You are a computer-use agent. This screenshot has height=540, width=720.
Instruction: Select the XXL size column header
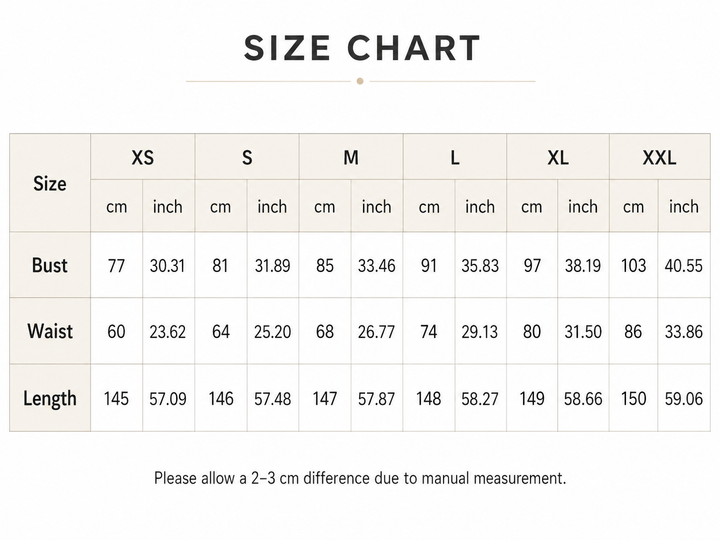pos(660,157)
